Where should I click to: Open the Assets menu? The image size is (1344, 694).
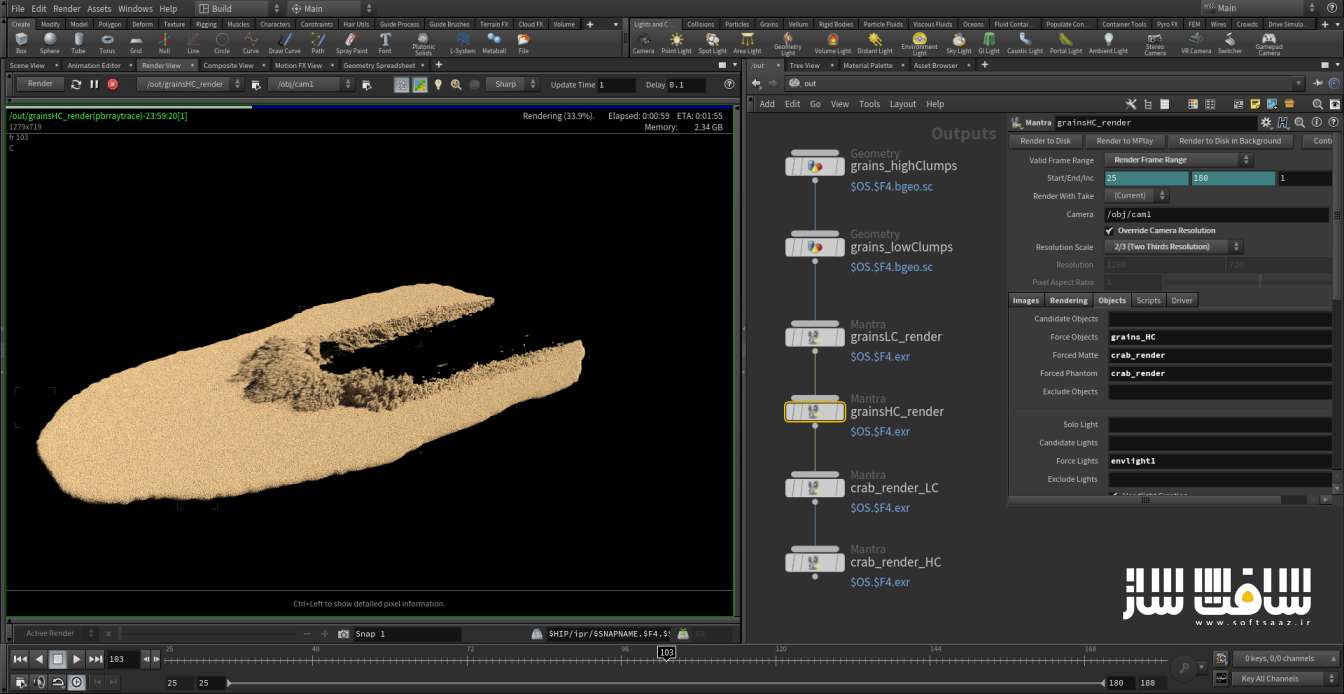click(x=99, y=8)
